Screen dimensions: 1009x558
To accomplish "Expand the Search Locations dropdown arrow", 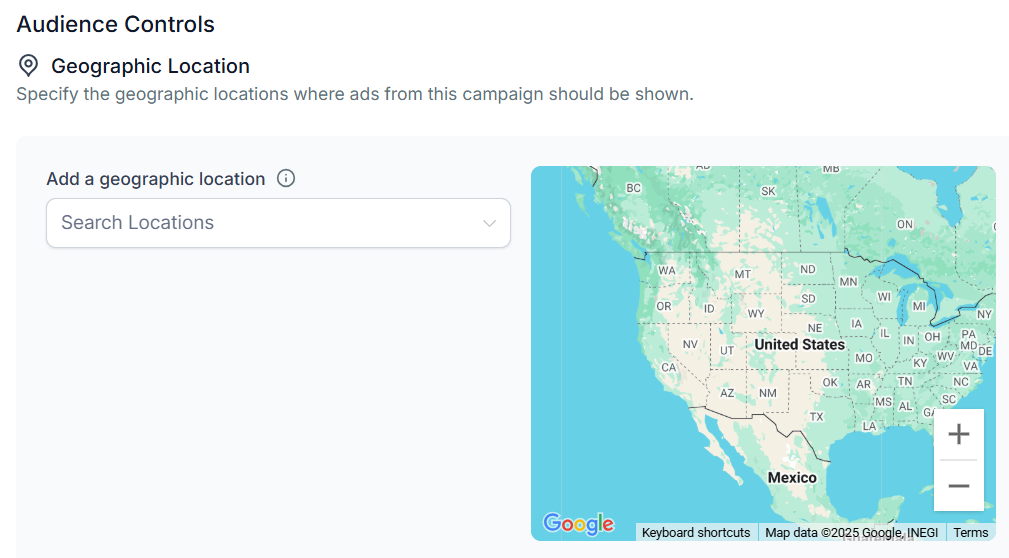I will tap(490, 223).
